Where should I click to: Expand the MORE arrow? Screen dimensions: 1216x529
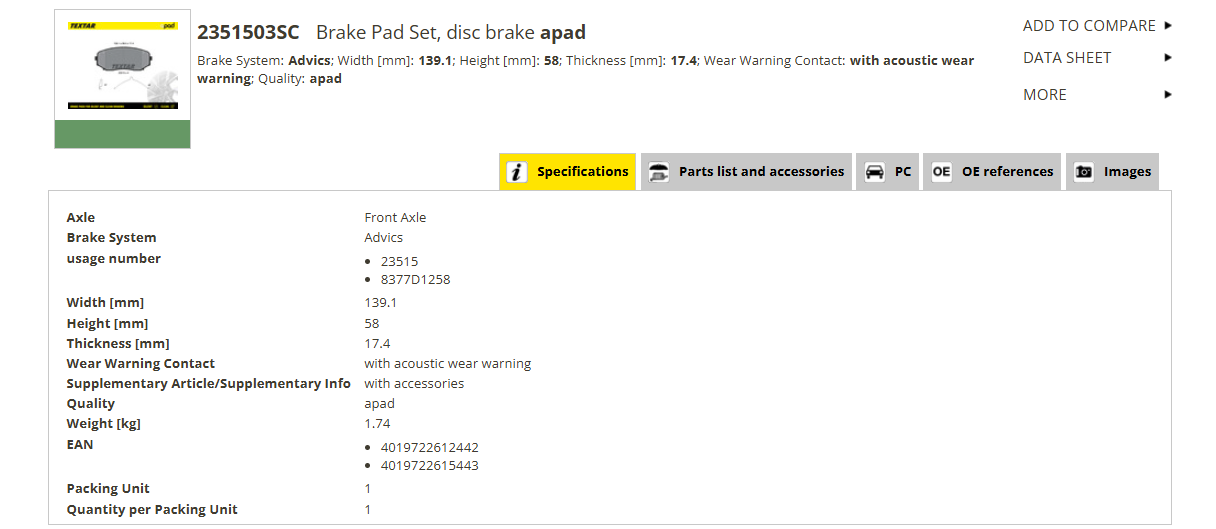(1168, 95)
